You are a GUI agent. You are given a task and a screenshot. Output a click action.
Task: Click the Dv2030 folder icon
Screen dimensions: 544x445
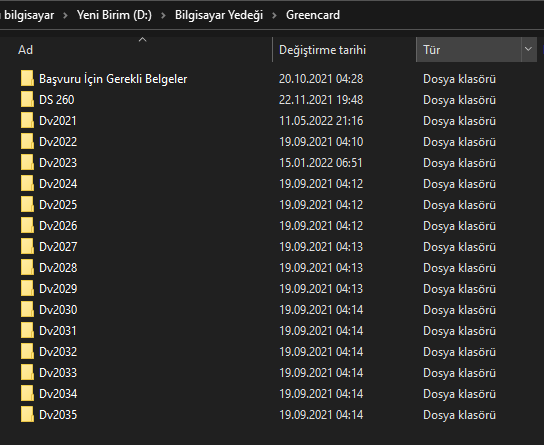pos(27,309)
